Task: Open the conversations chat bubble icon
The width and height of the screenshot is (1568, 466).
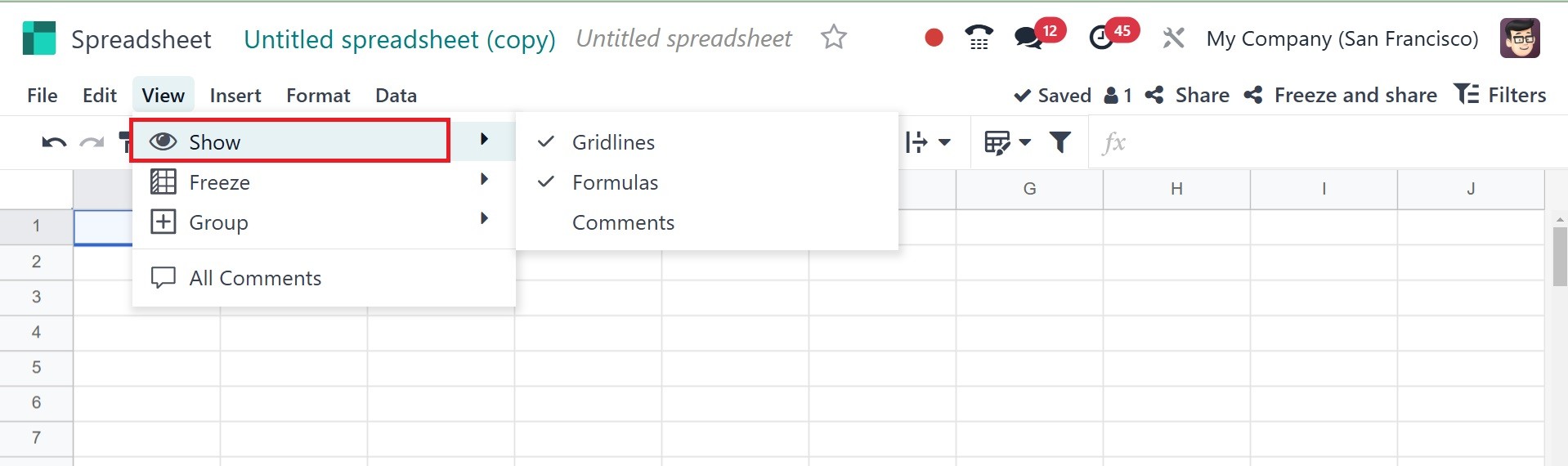Action: (x=1028, y=38)
